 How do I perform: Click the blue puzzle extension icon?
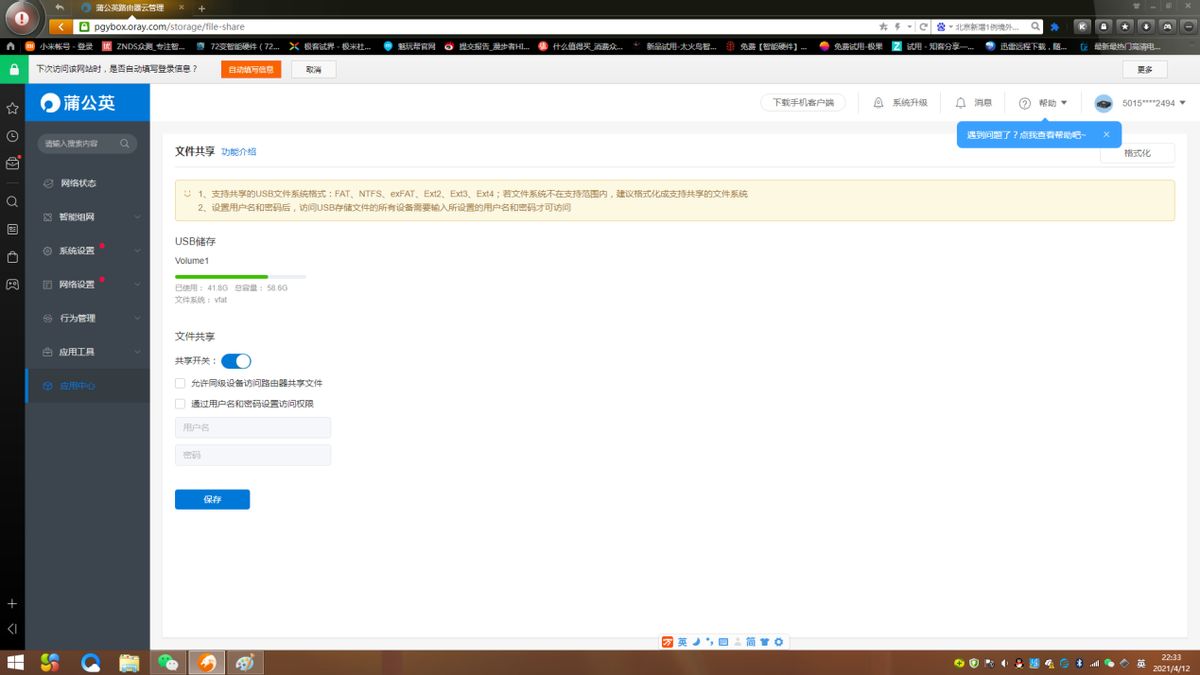(1054, 27)
